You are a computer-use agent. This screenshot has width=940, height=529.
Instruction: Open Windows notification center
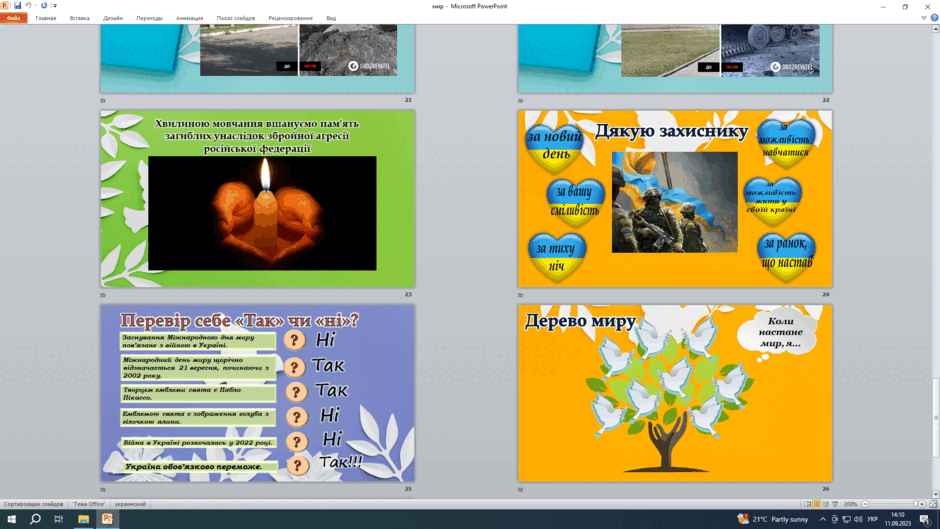[x=925, y=519]
